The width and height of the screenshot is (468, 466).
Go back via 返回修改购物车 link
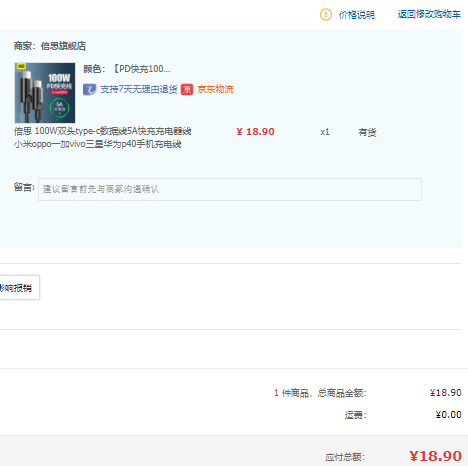click(x=429, y=14)
